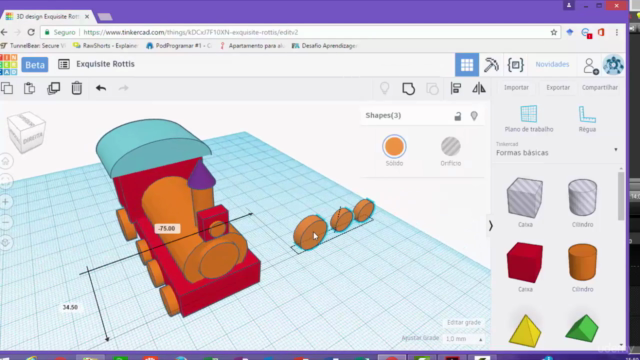Collapse the shapes panel arrow
The width and height of the screenshot is (640, 360).
491,226
